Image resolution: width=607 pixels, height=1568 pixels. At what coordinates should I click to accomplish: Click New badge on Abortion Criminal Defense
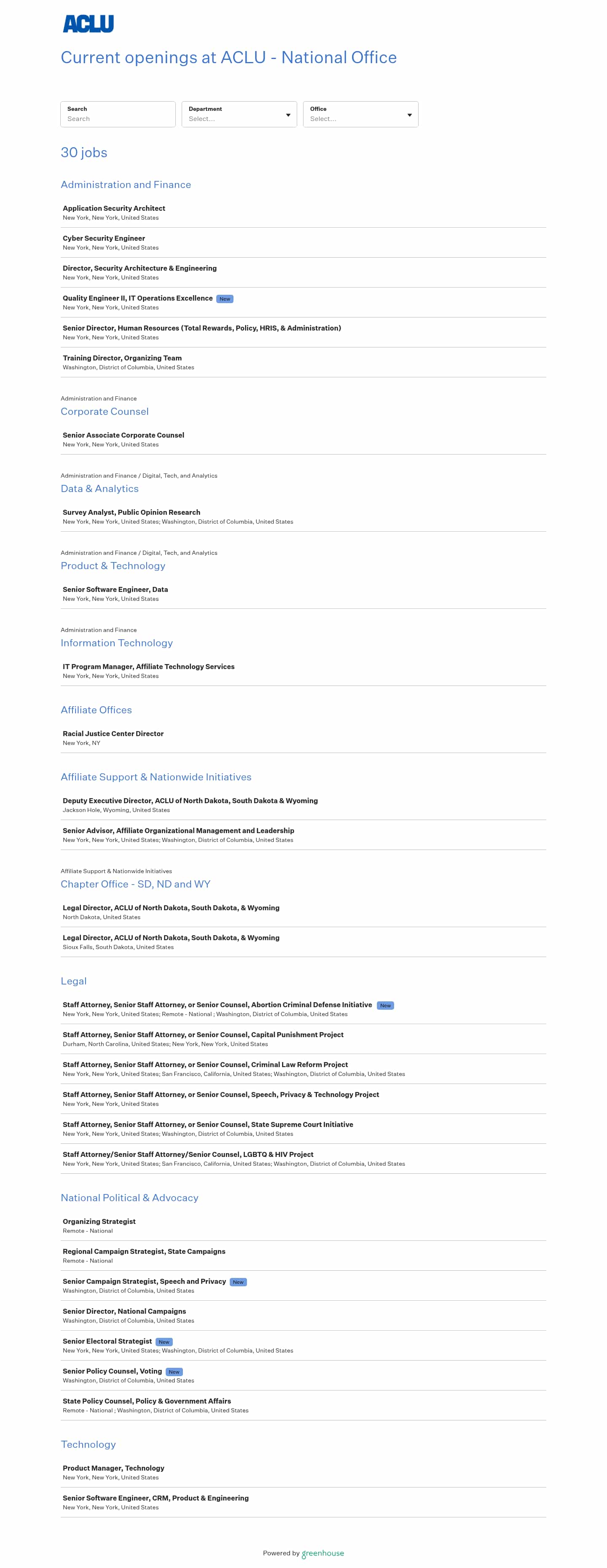(x=385, y=1006)
